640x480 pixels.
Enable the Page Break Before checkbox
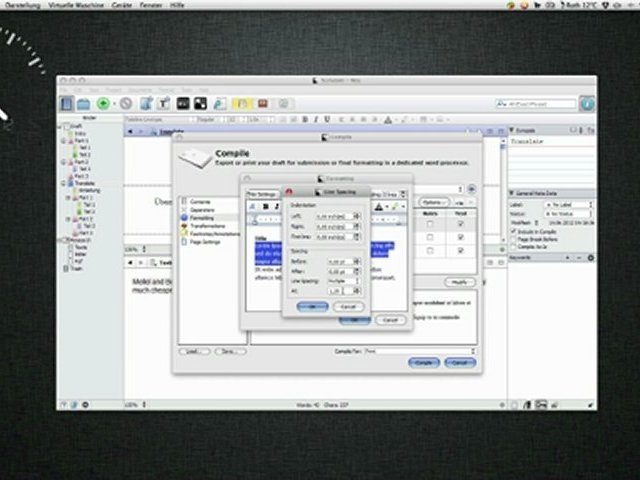[x=513, y=239]
